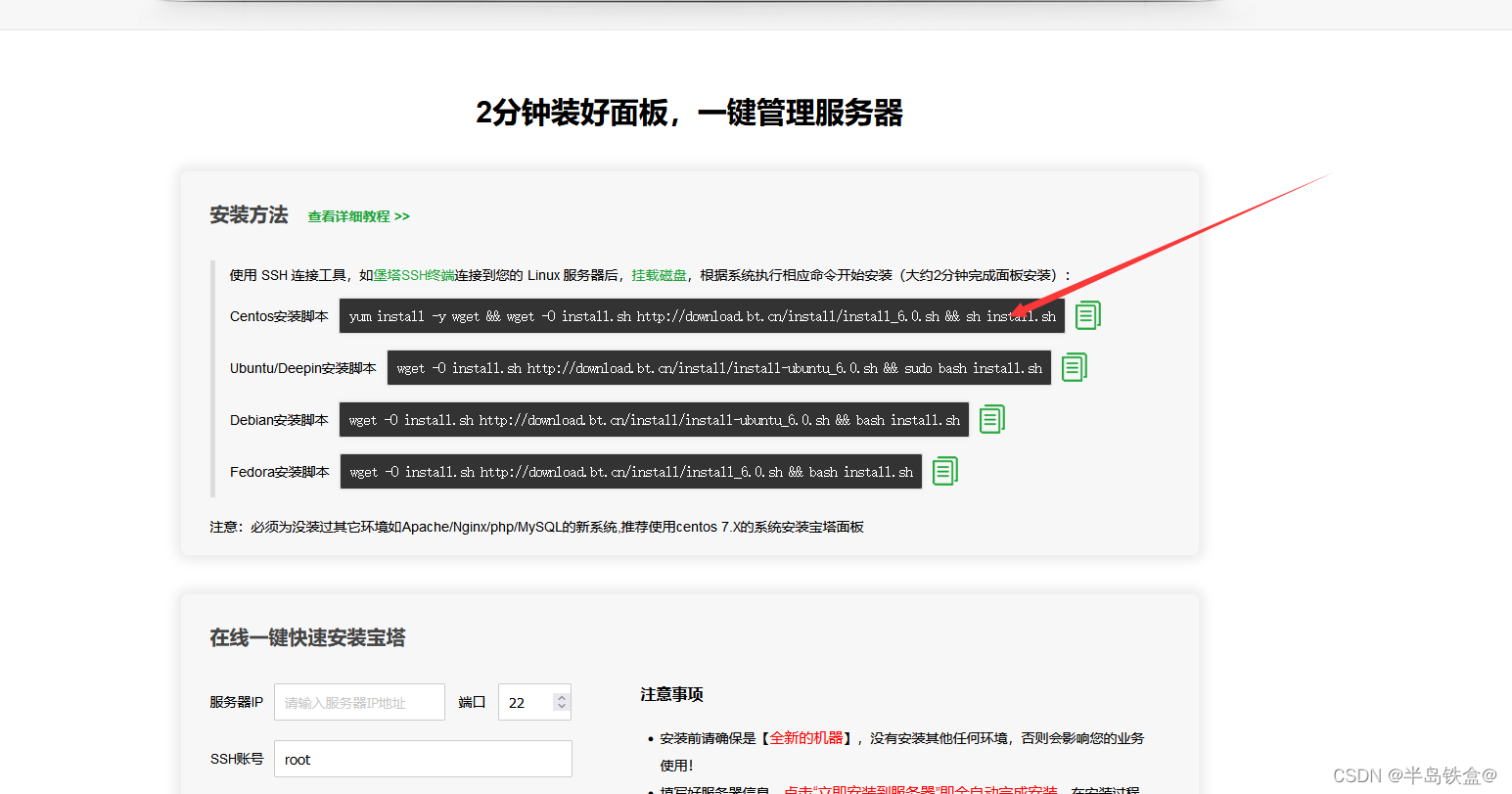Image resolution: width=1512 pixels, height=794 pixels.
Task: Open the 查看详细教程 link
Action: pyautogui.click(x=358, y=216)
